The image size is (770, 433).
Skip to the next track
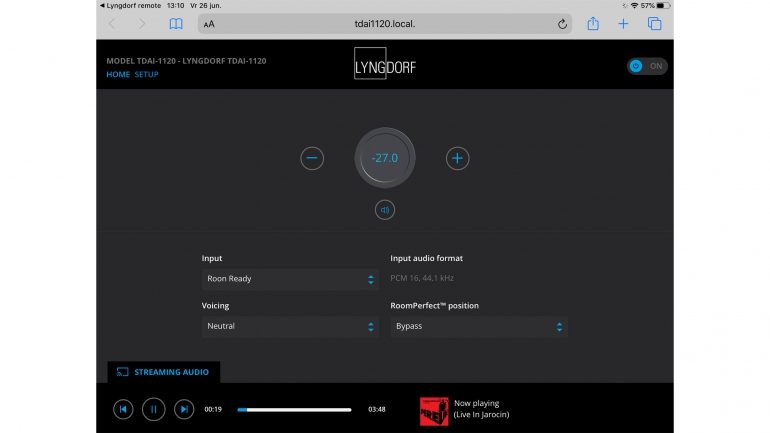tap(184, 409)
